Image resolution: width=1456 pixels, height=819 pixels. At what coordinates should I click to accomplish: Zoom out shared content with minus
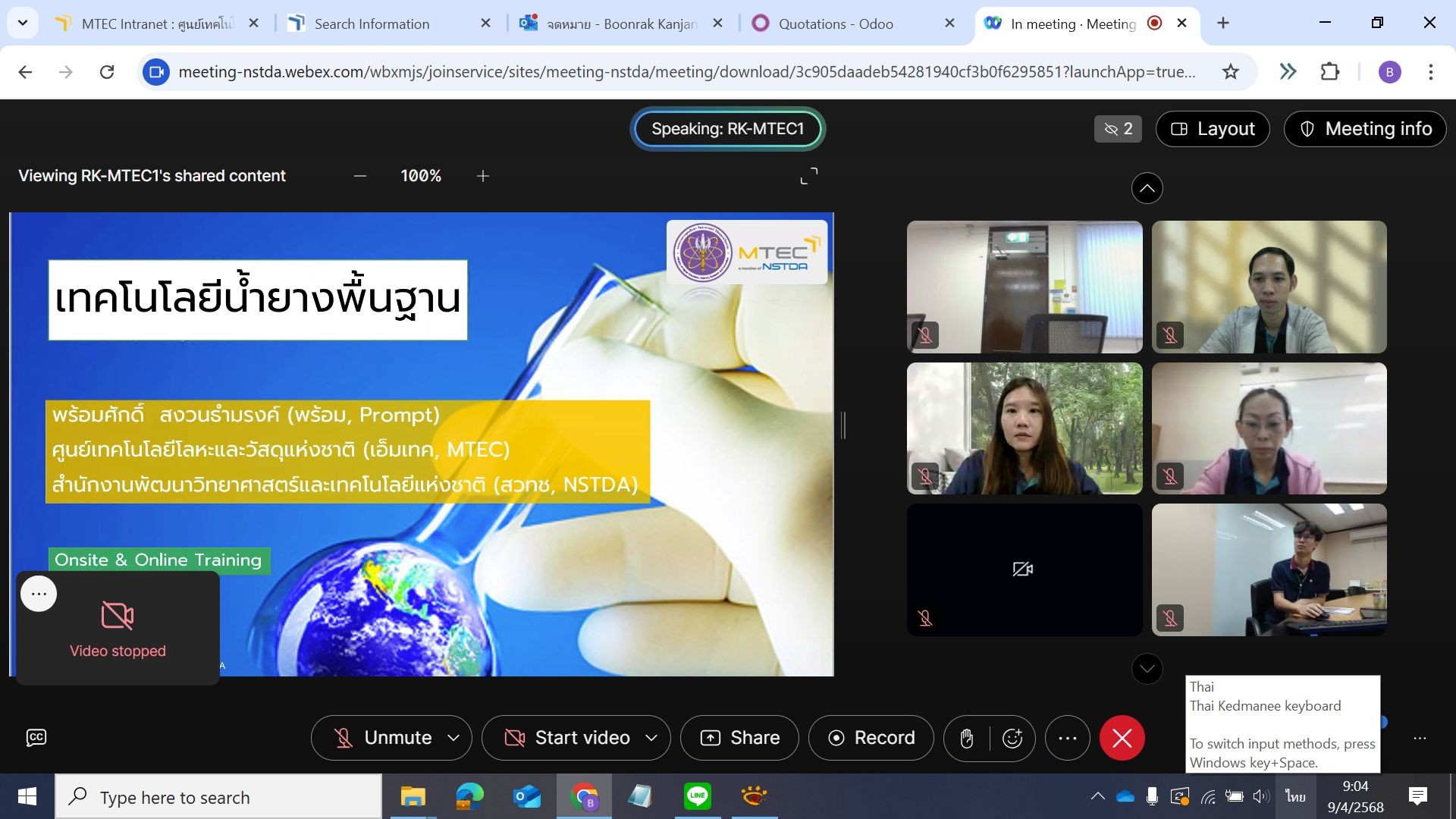360,176
